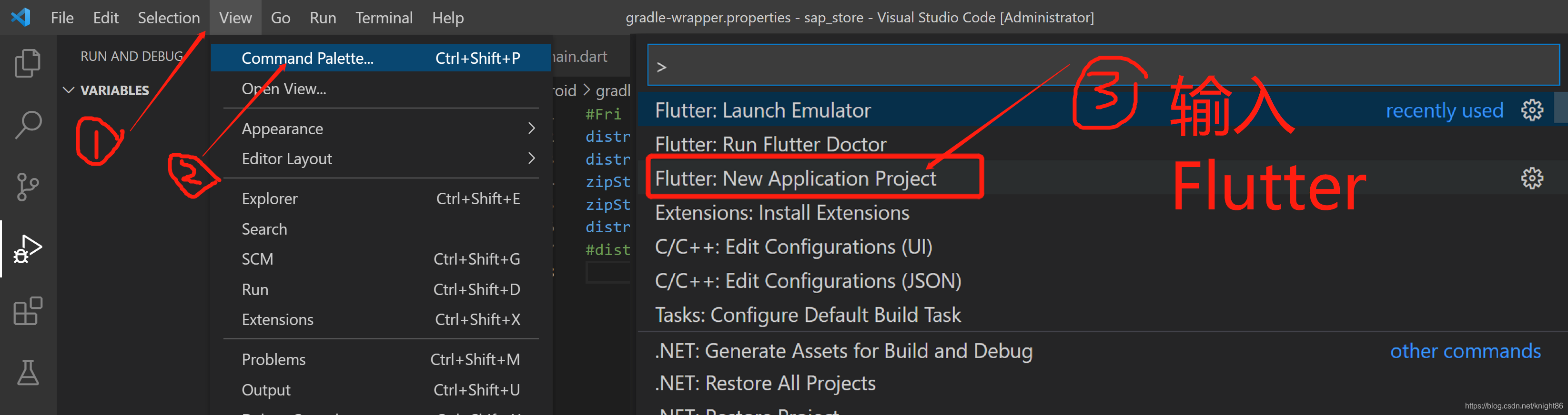
Task: Expand the Editor Layout submenu
Action: click(x=381, y=158)
